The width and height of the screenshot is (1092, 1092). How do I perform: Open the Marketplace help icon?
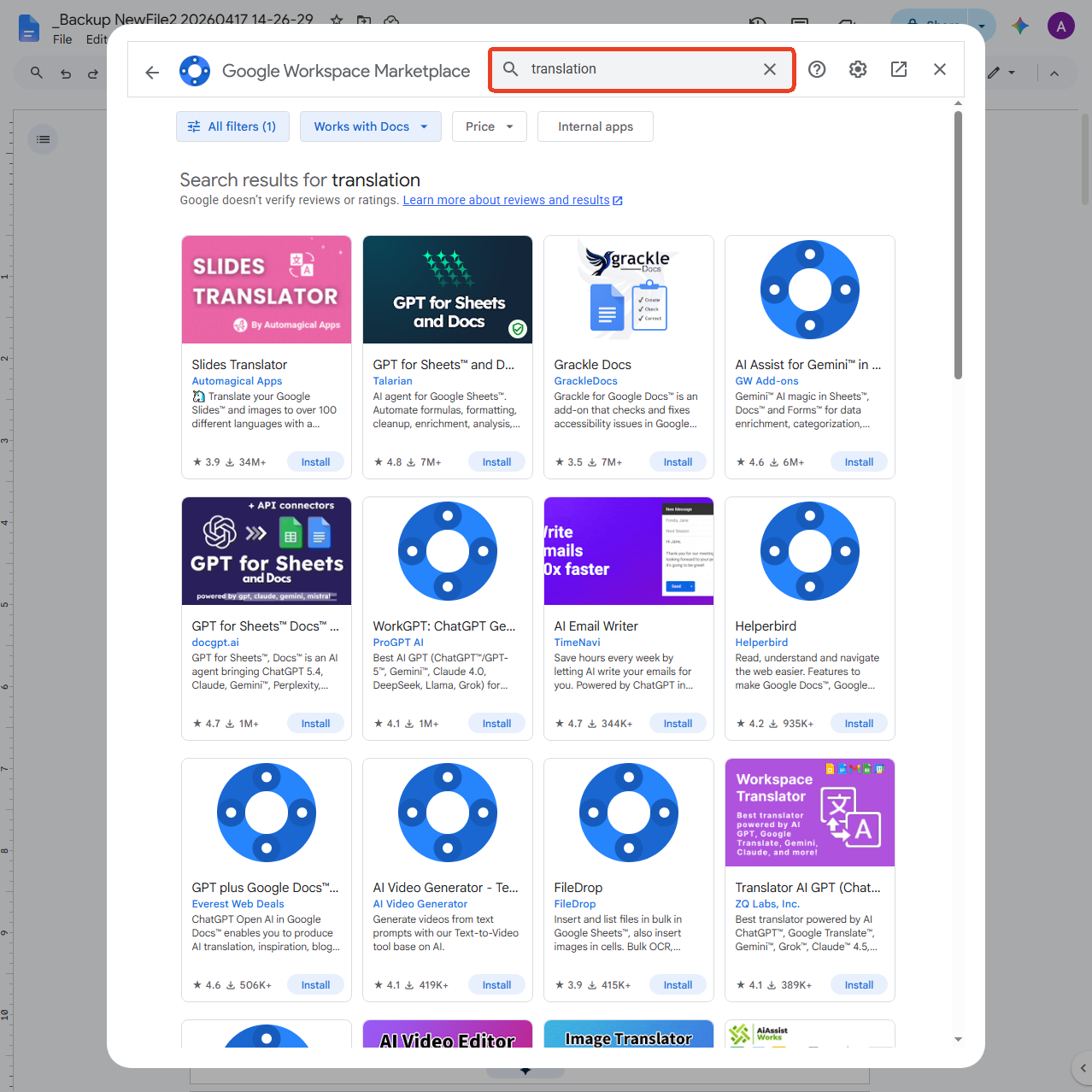(817, 69)
